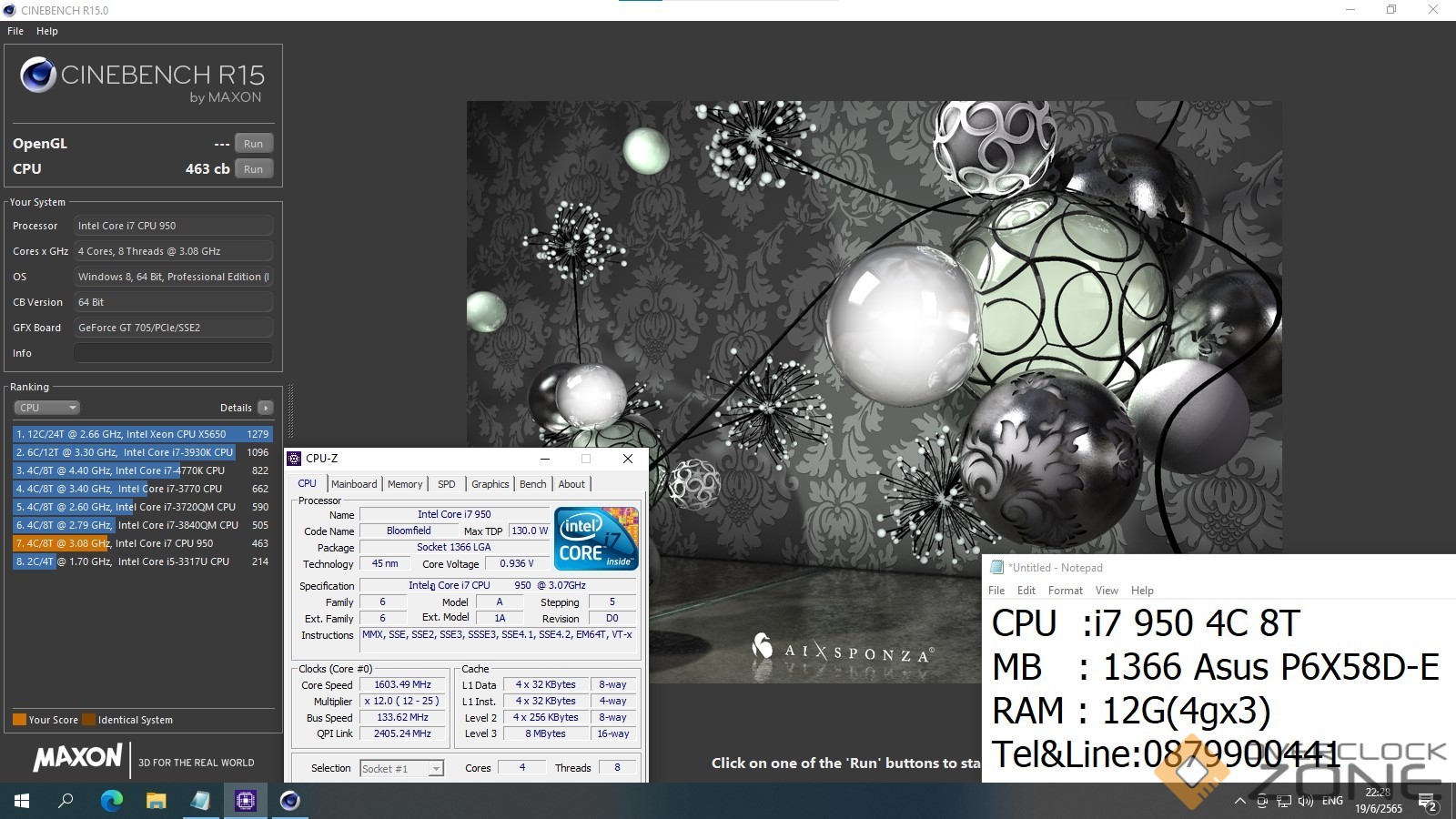
Task: Switch to CPU-Z taskbar icon
Action: (x=245, y=801)
